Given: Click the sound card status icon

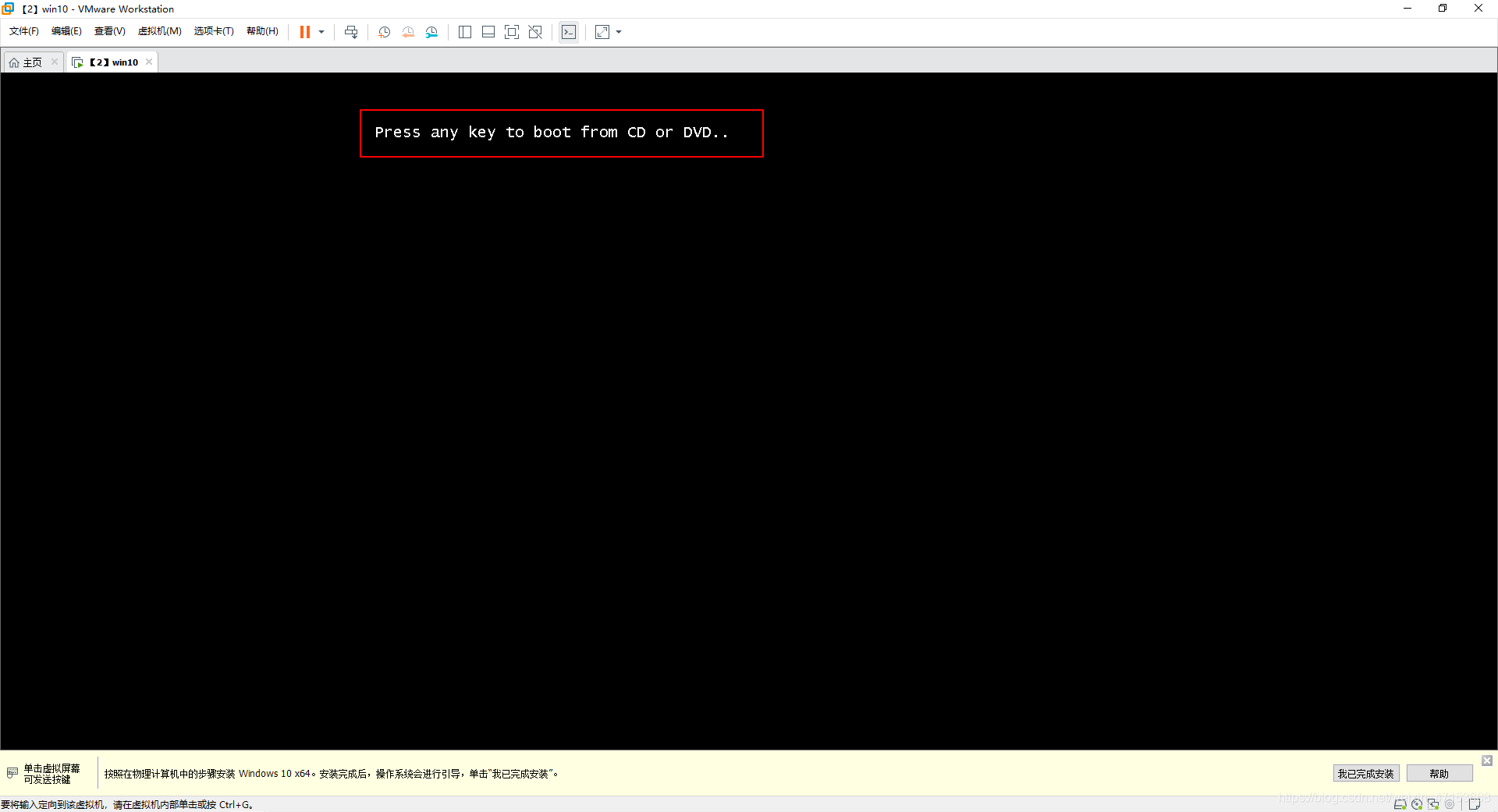Looking at the screenshot, I should [x=1450, y=804].
